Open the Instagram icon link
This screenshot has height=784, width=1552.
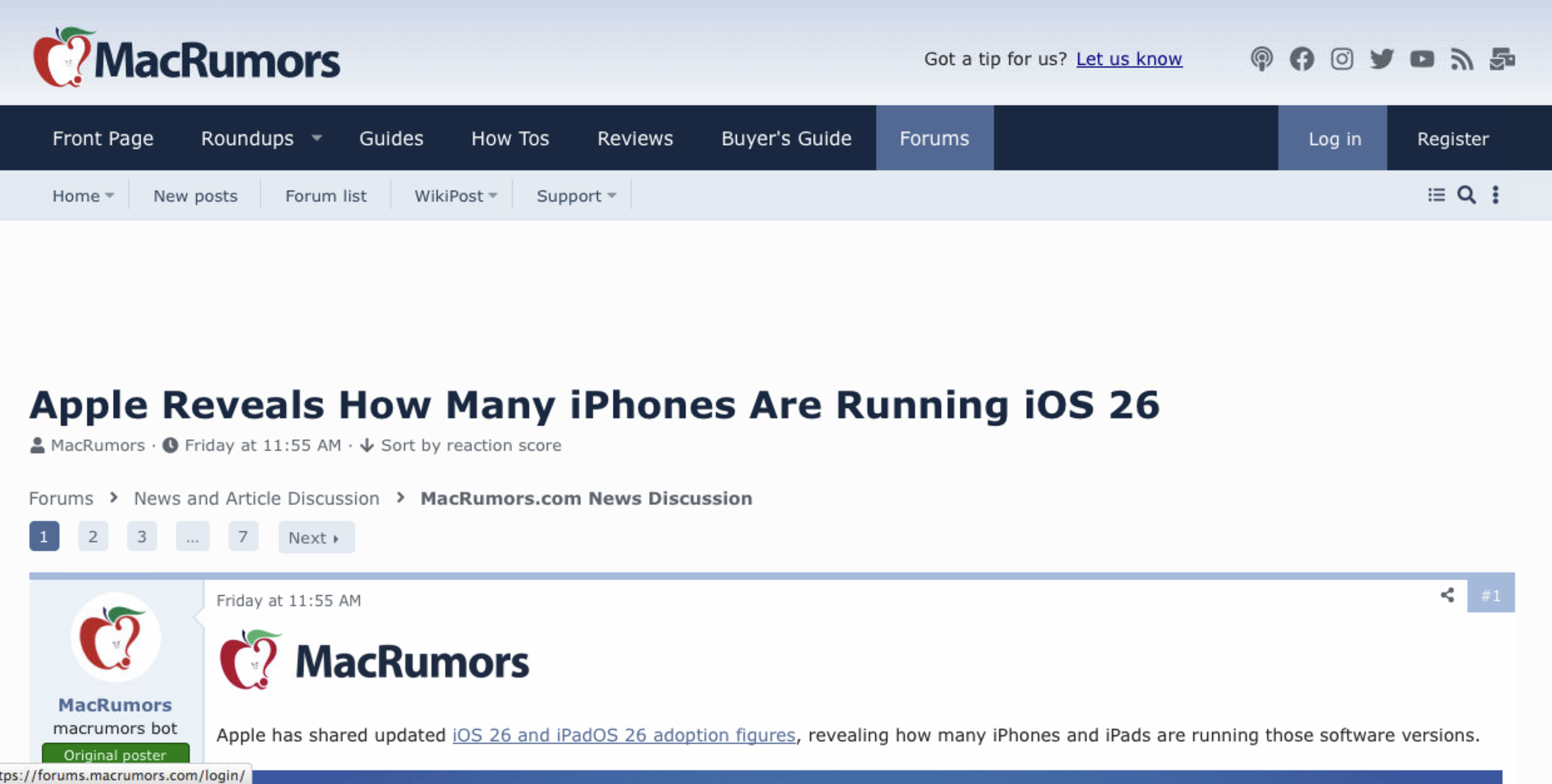pos(1342,59)
